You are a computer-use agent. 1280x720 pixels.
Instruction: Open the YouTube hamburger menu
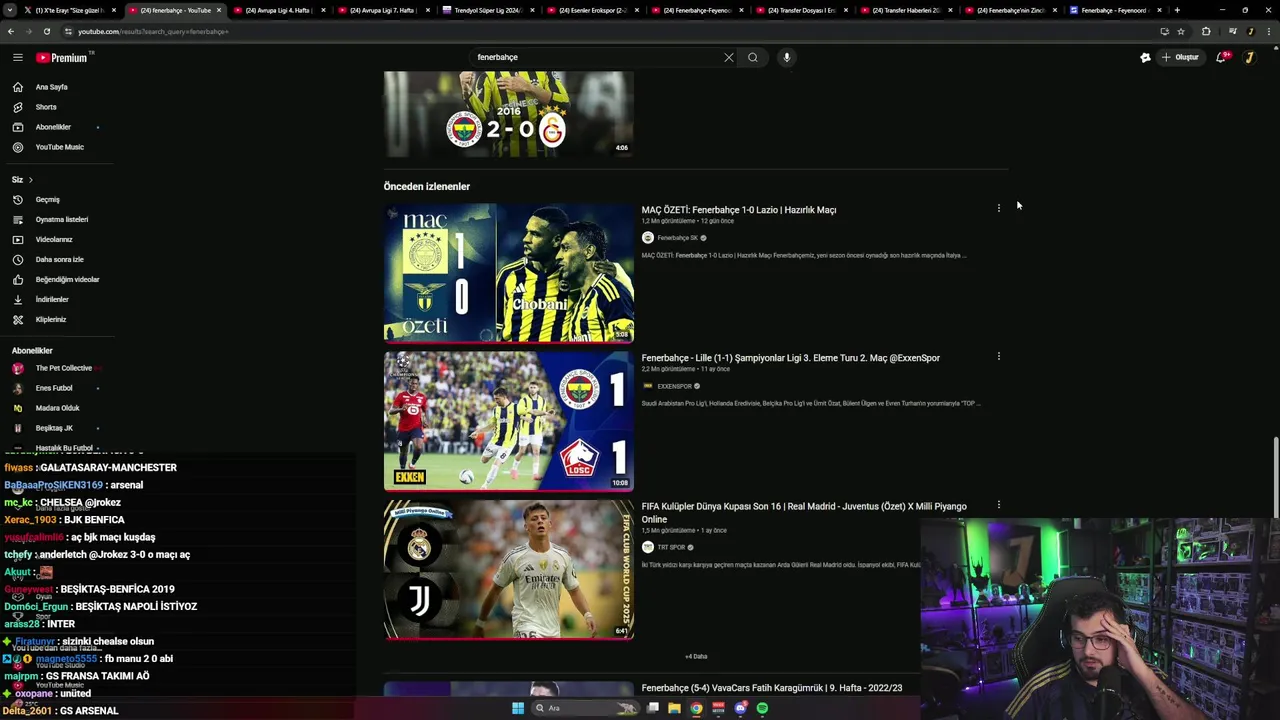(x=17, y=57)
